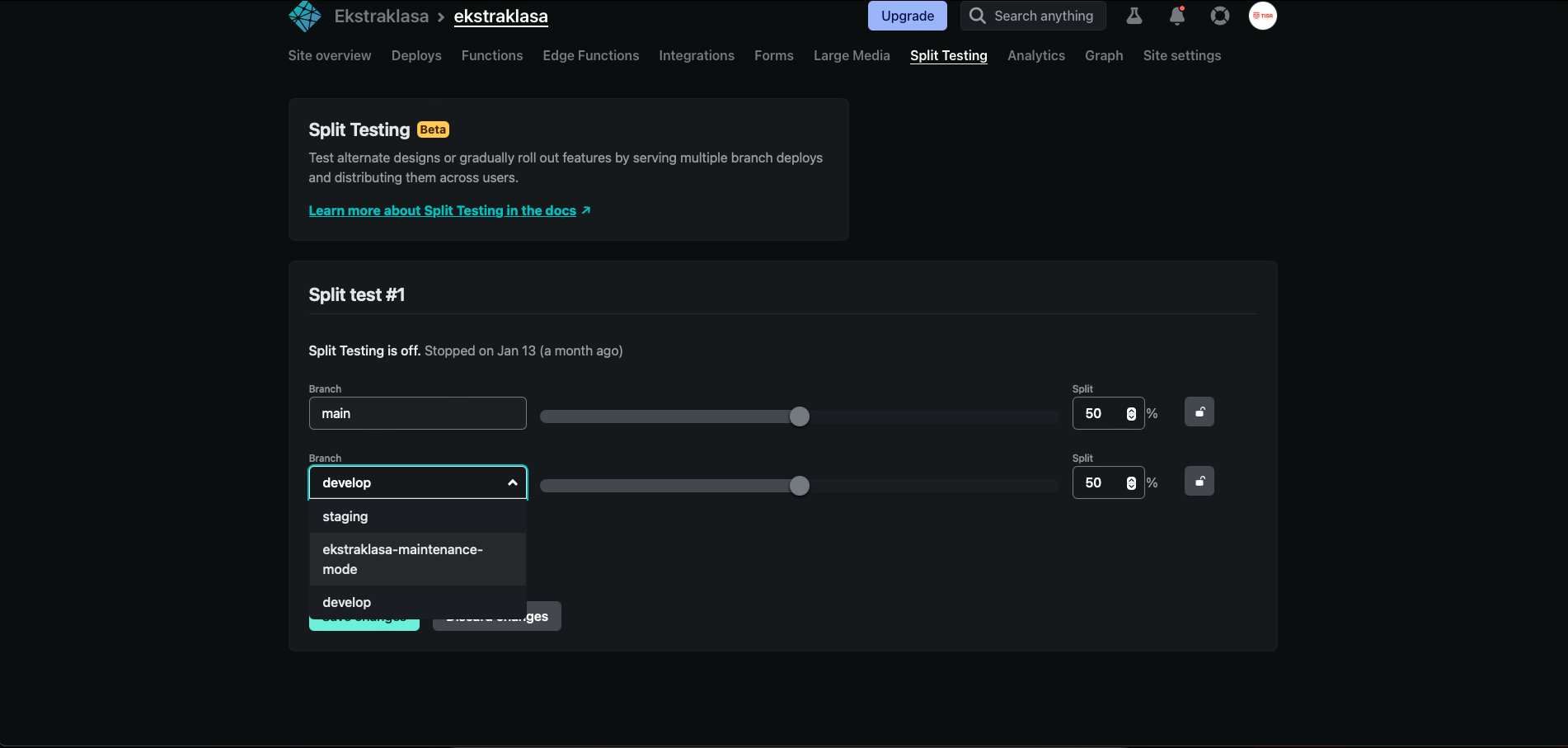1568x748 pixels.
Task: Click the search magnifier icon
Action: pos(977,16)
